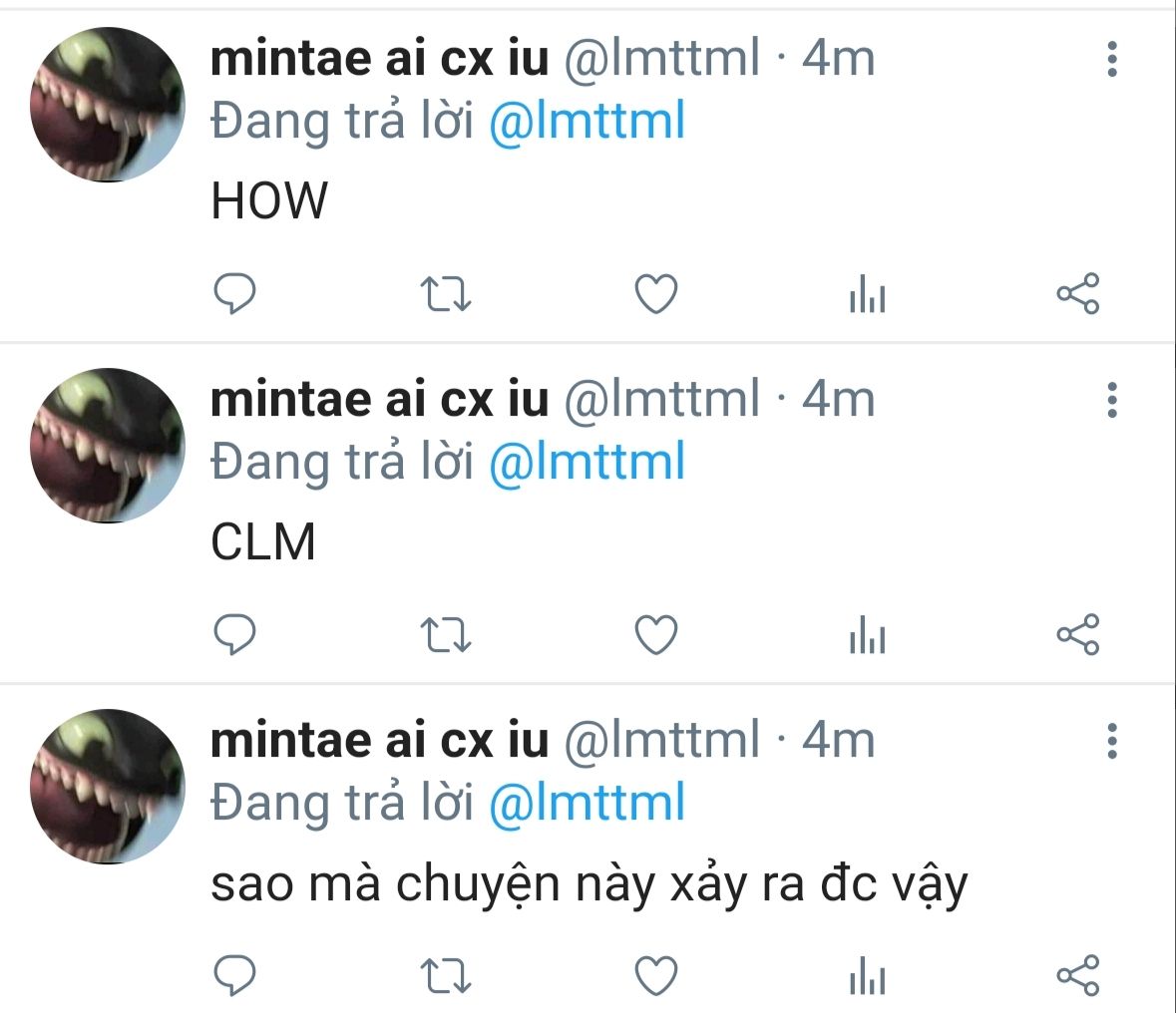Open more options for CLM tweet
1176x1013 pixels.
[x=1112, y=400]
